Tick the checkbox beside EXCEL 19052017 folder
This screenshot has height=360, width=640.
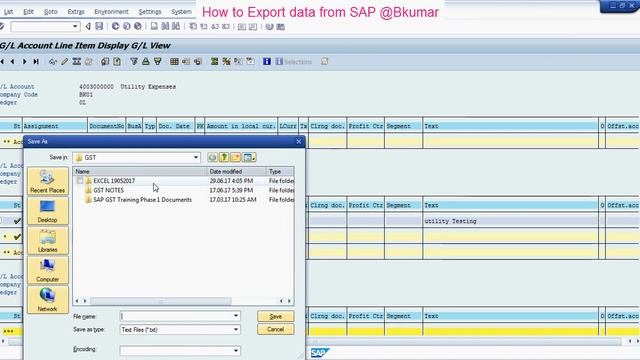click(x=80, y=180)
